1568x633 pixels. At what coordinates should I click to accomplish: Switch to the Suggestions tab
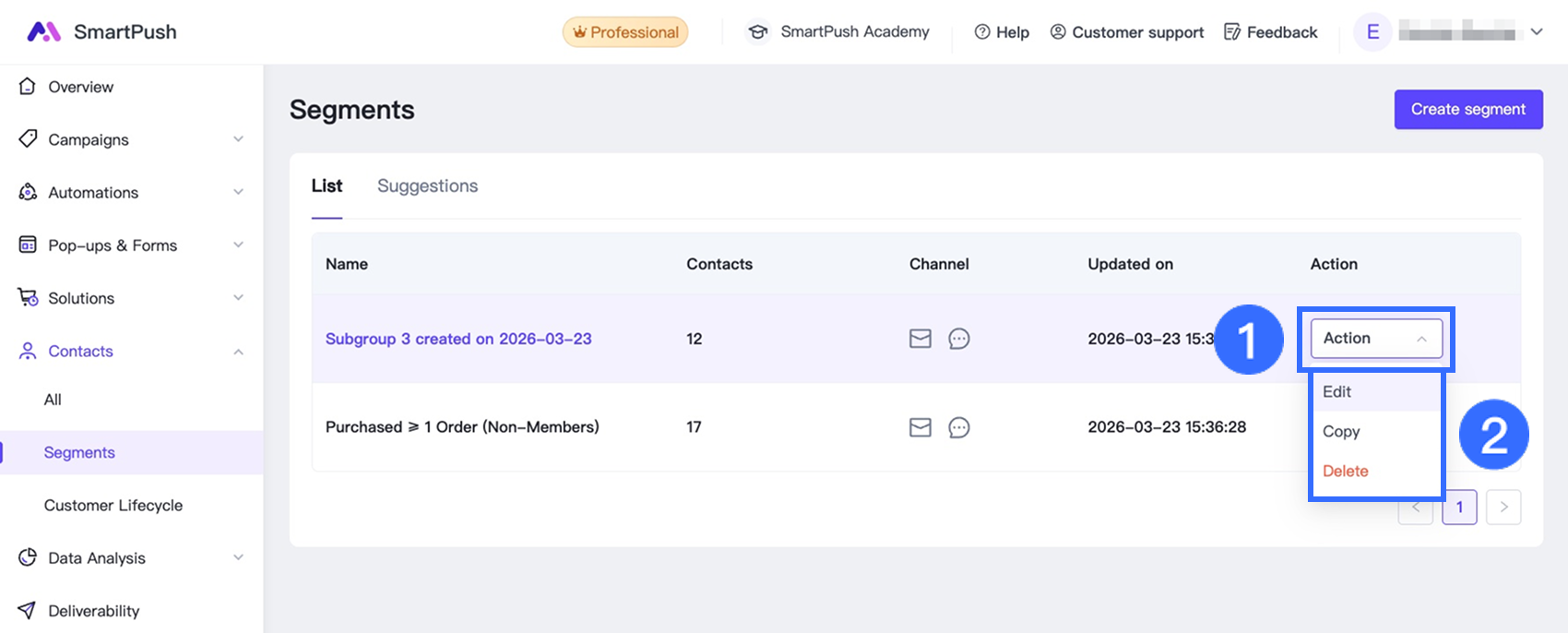[427, 186]
